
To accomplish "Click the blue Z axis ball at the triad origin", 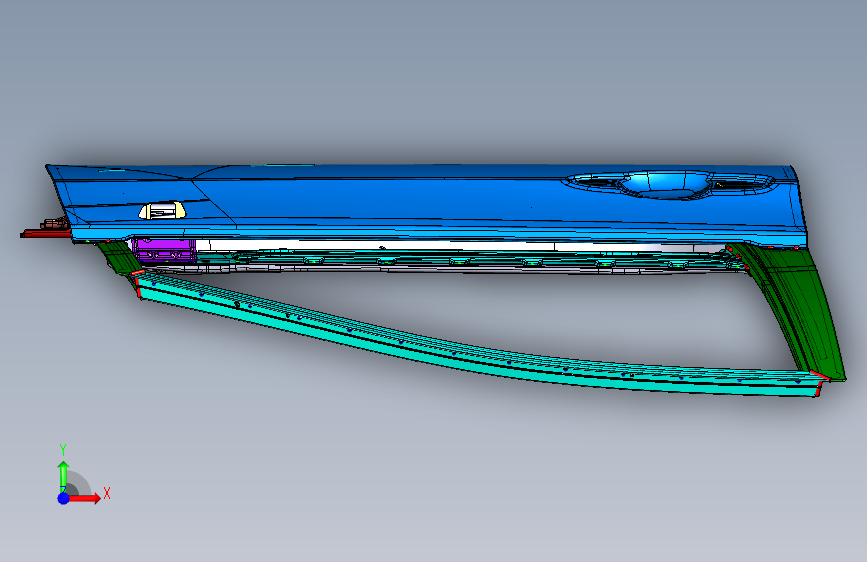I will 64,498.
